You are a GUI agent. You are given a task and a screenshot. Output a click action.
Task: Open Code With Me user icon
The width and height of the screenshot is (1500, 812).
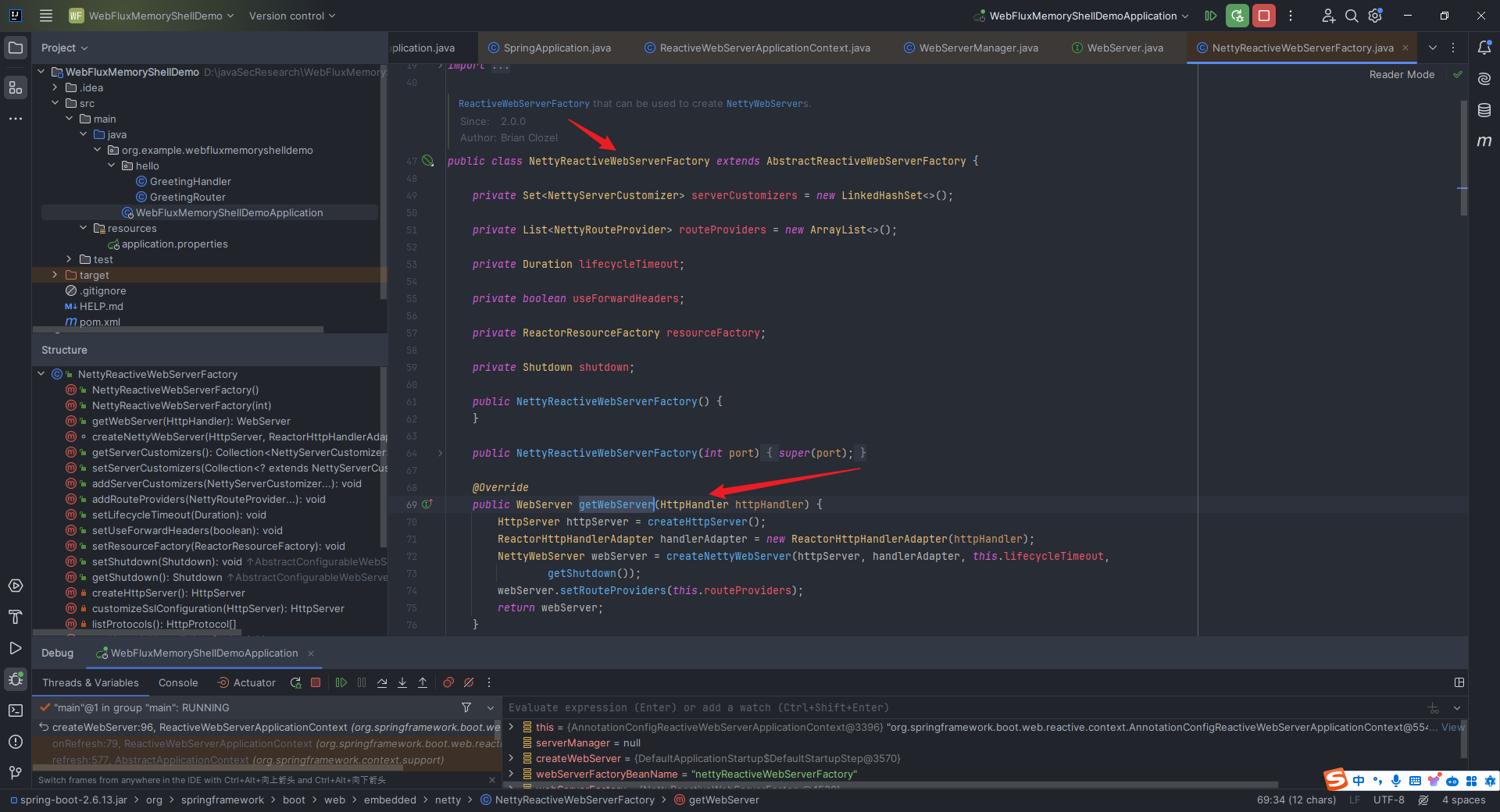pyautogui.click(x=1328, y=16)
